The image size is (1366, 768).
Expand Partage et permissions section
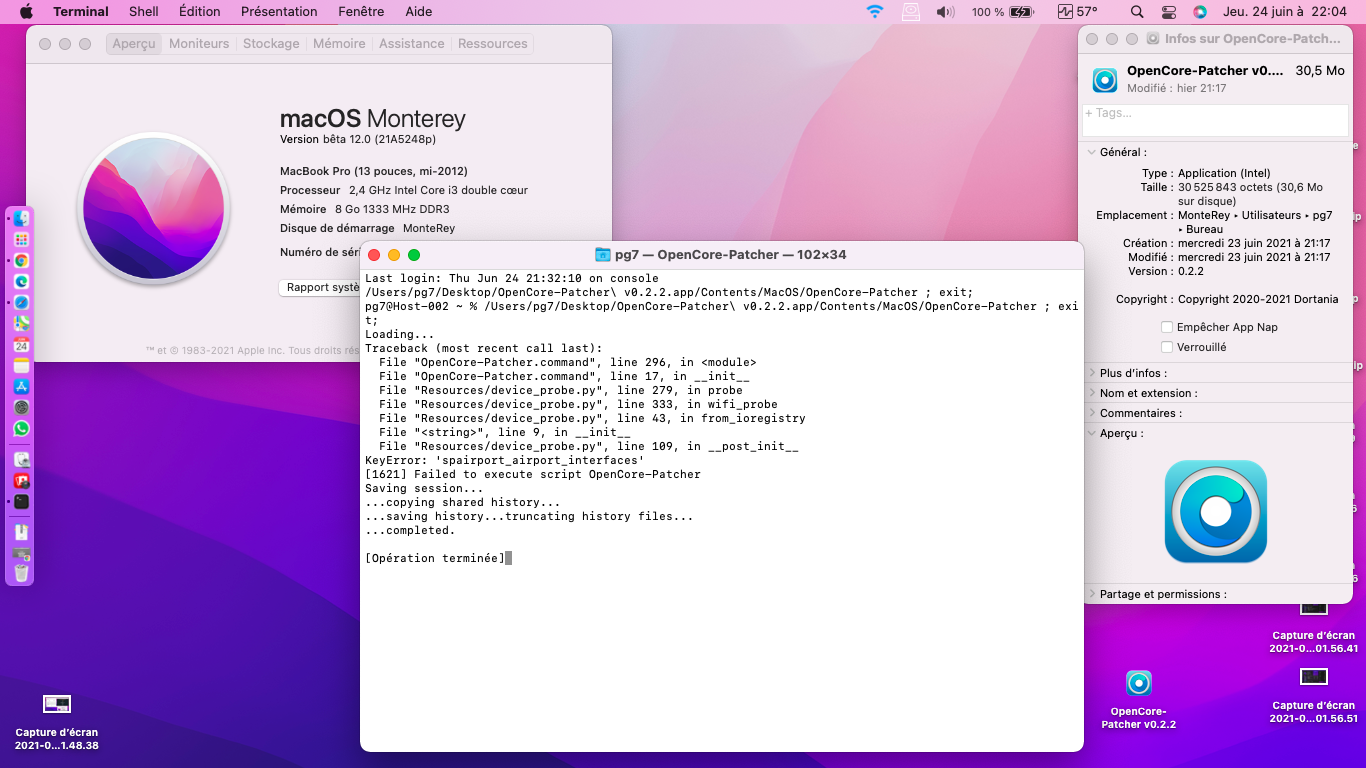pos(1091,594)
